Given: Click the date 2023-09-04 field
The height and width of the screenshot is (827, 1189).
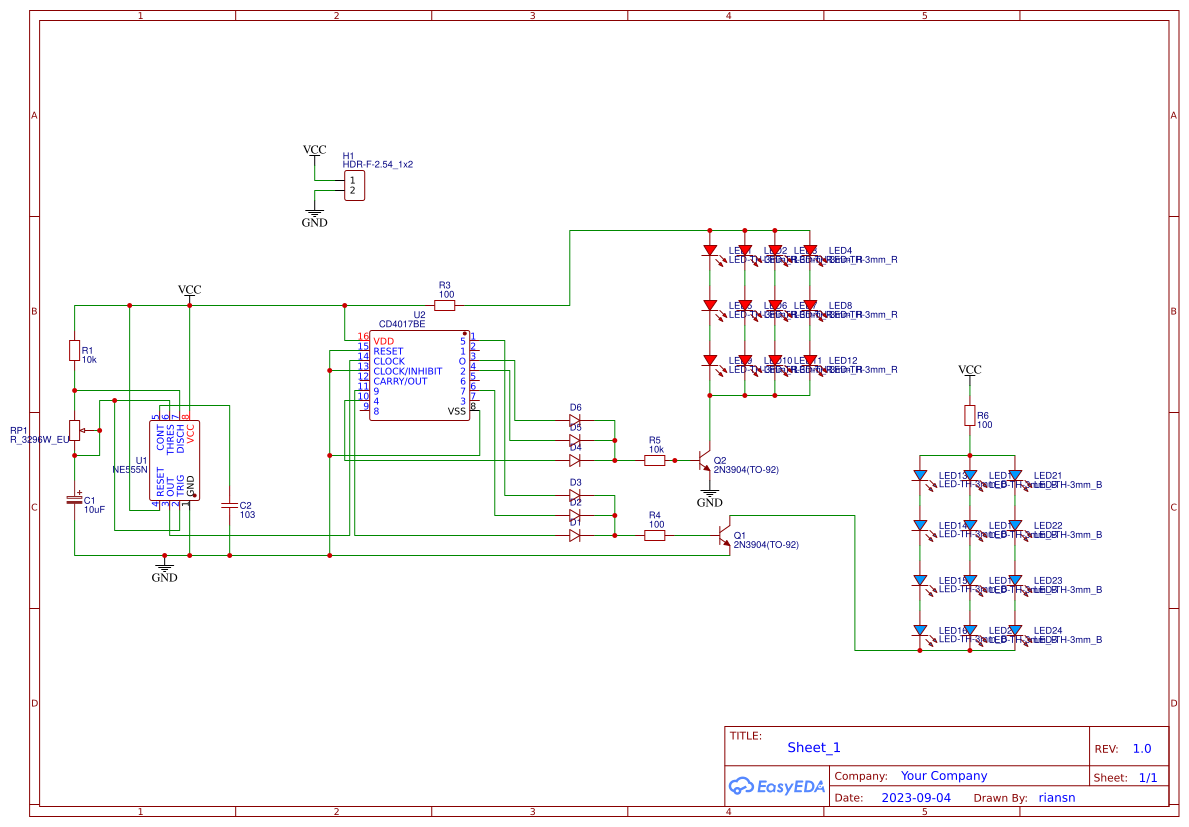Looking at the screenshot, I should pos(916,798).
